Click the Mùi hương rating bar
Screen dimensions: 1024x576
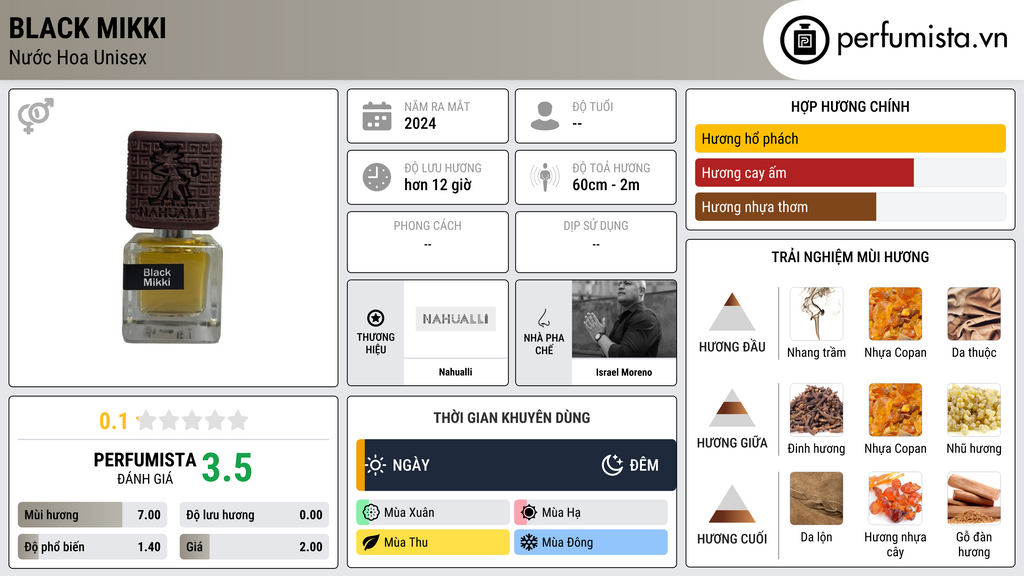pos(92,515)
